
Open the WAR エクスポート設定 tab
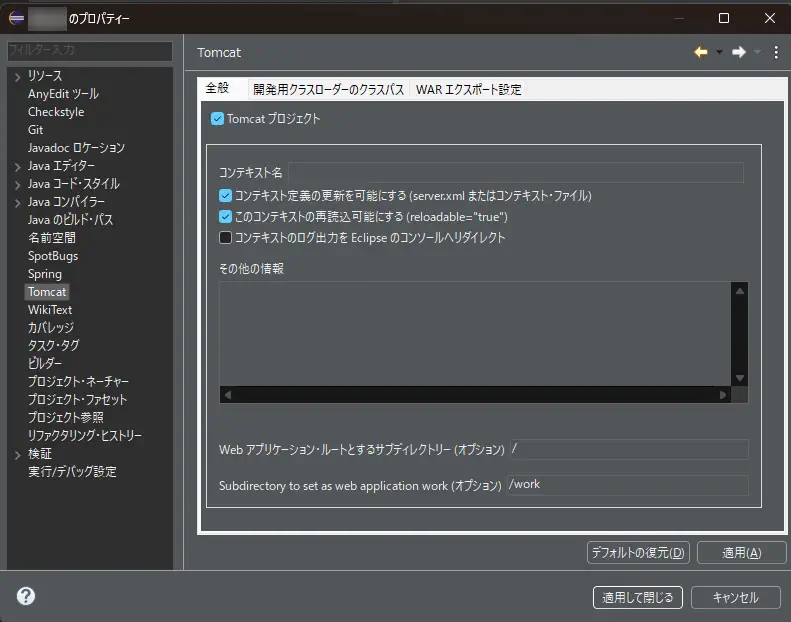(468, 90)
